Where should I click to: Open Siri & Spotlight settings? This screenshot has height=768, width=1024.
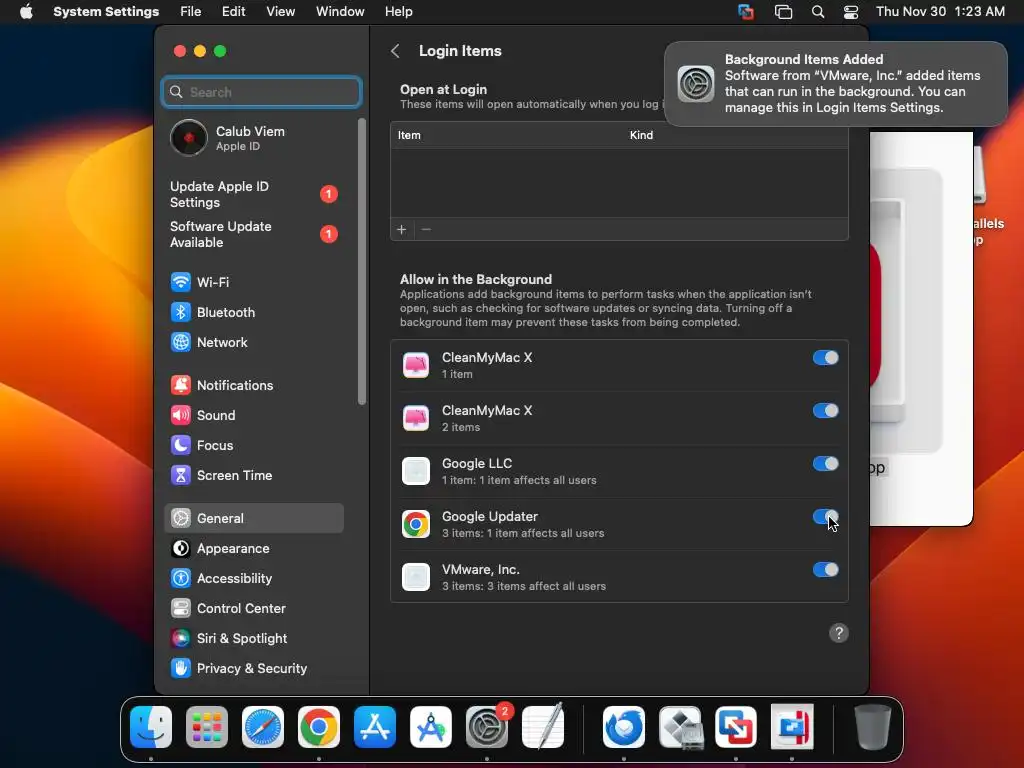tap(253, 639)
